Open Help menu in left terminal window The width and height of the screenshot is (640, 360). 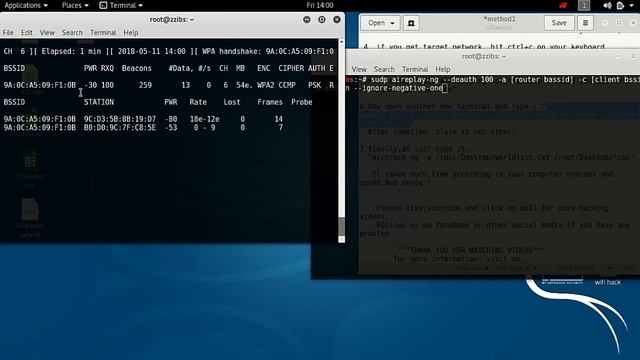131,33
